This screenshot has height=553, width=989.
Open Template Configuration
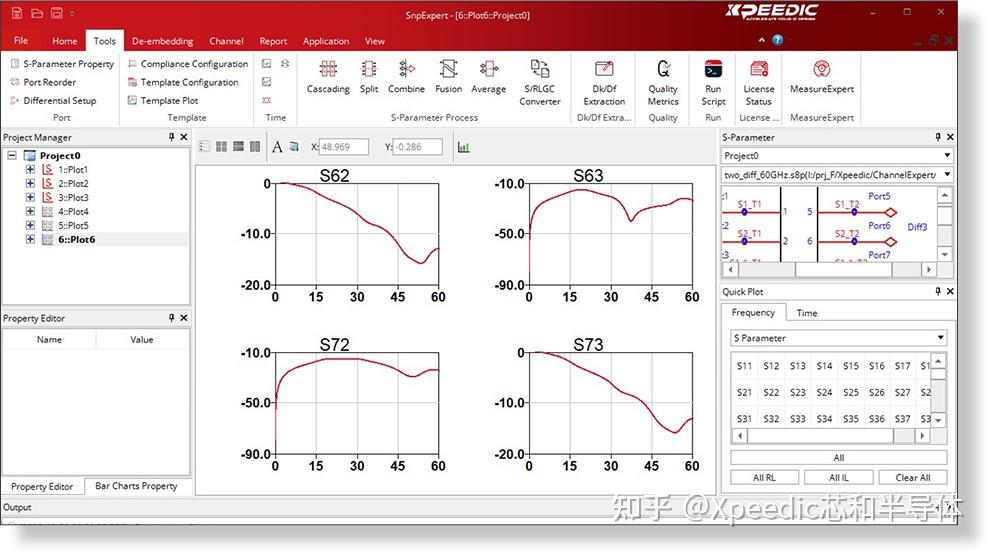[184, 82]
